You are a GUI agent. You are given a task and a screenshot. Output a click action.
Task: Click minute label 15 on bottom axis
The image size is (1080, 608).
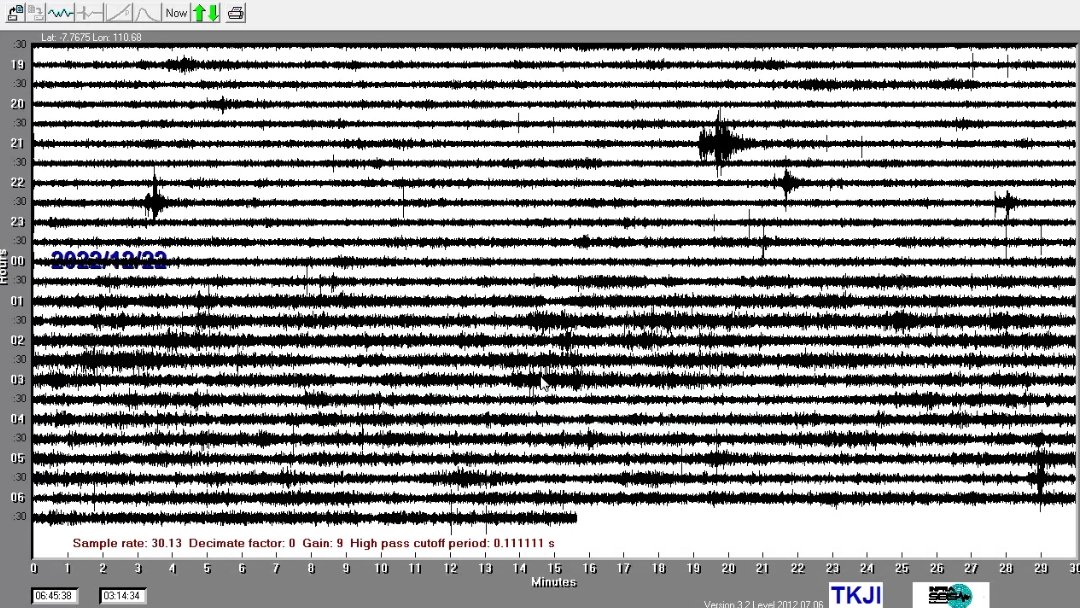click(x=554, y=568)
